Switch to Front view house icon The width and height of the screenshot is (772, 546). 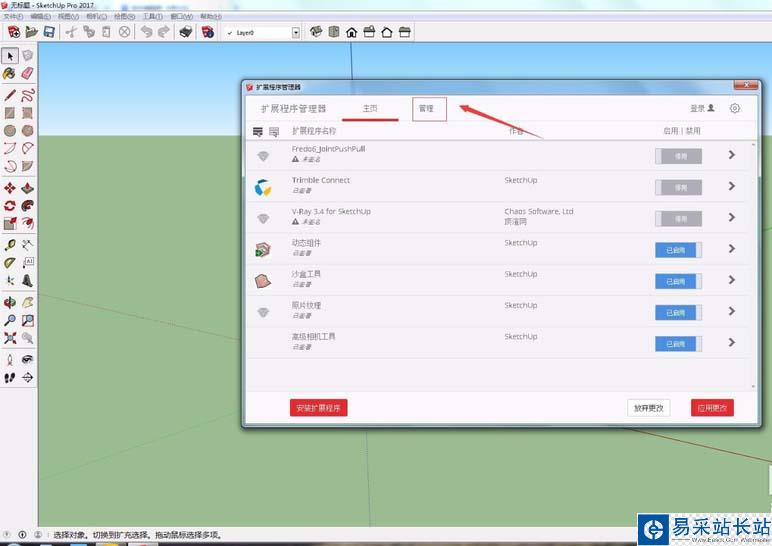coord(352,32)
